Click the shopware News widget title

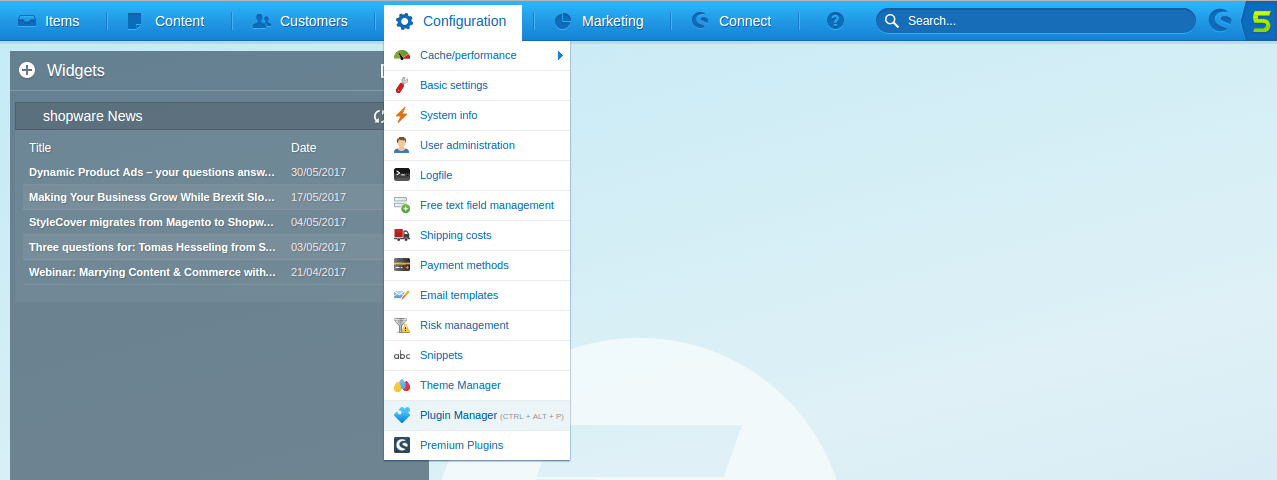pos(93,116)
